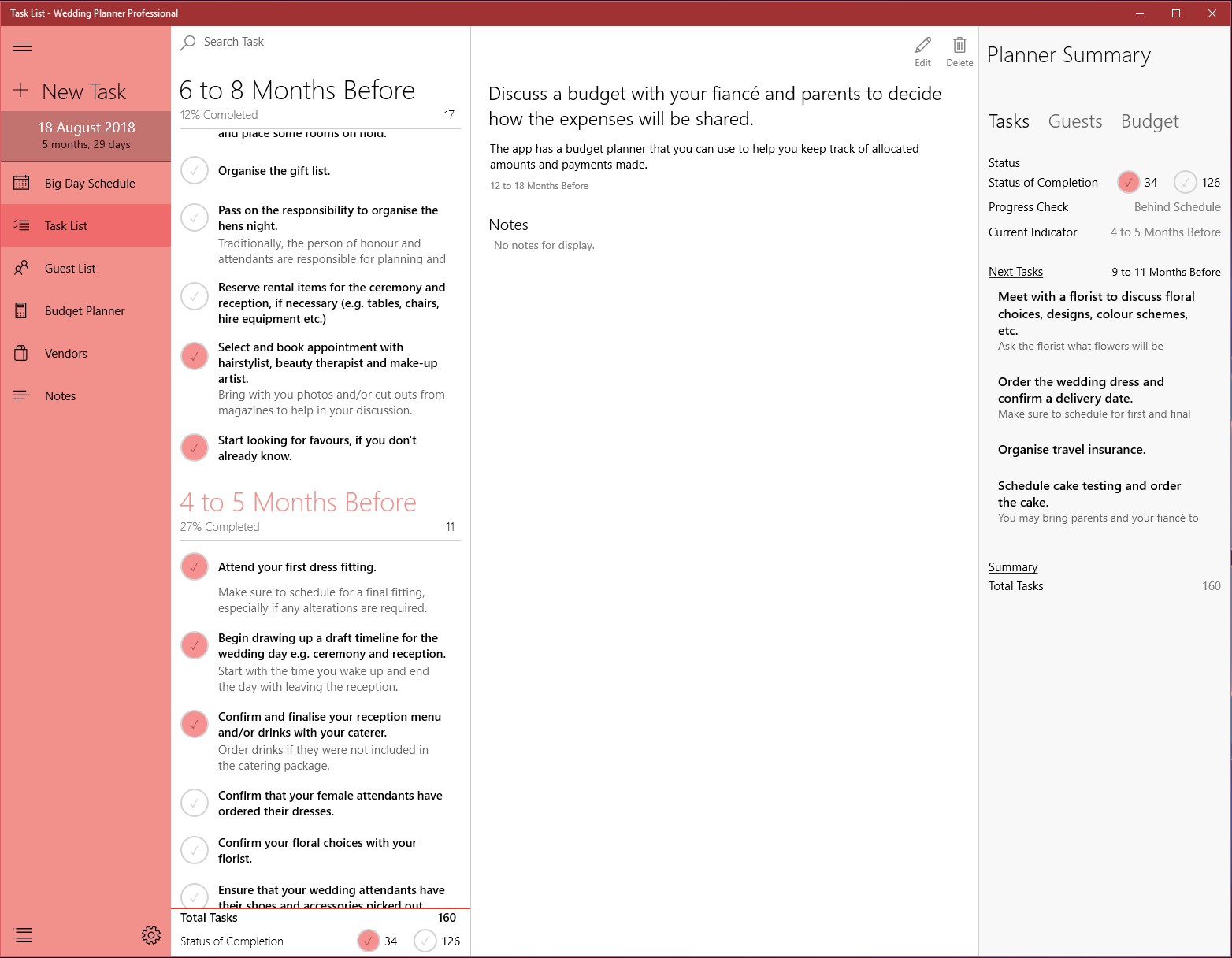Mark 'Organise the gift list' as complete
1232x958 pixels.
[x=195, y=170]
